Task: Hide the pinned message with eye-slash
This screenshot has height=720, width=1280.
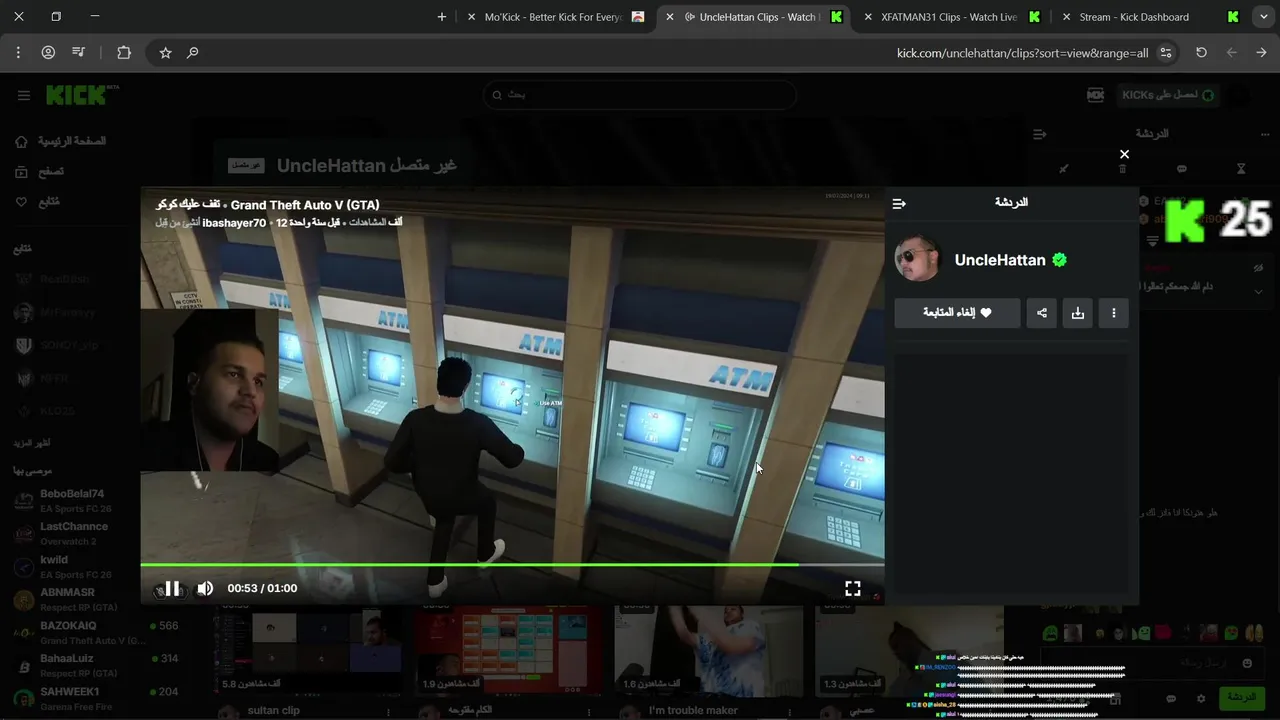Action: pyautogui.click(x=1258, y=268)
